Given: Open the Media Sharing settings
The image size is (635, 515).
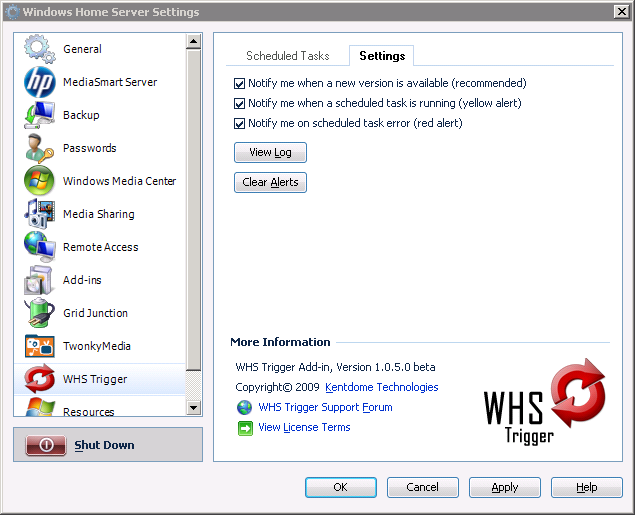Looking at the screenshot, I should (x=100, y=214).
